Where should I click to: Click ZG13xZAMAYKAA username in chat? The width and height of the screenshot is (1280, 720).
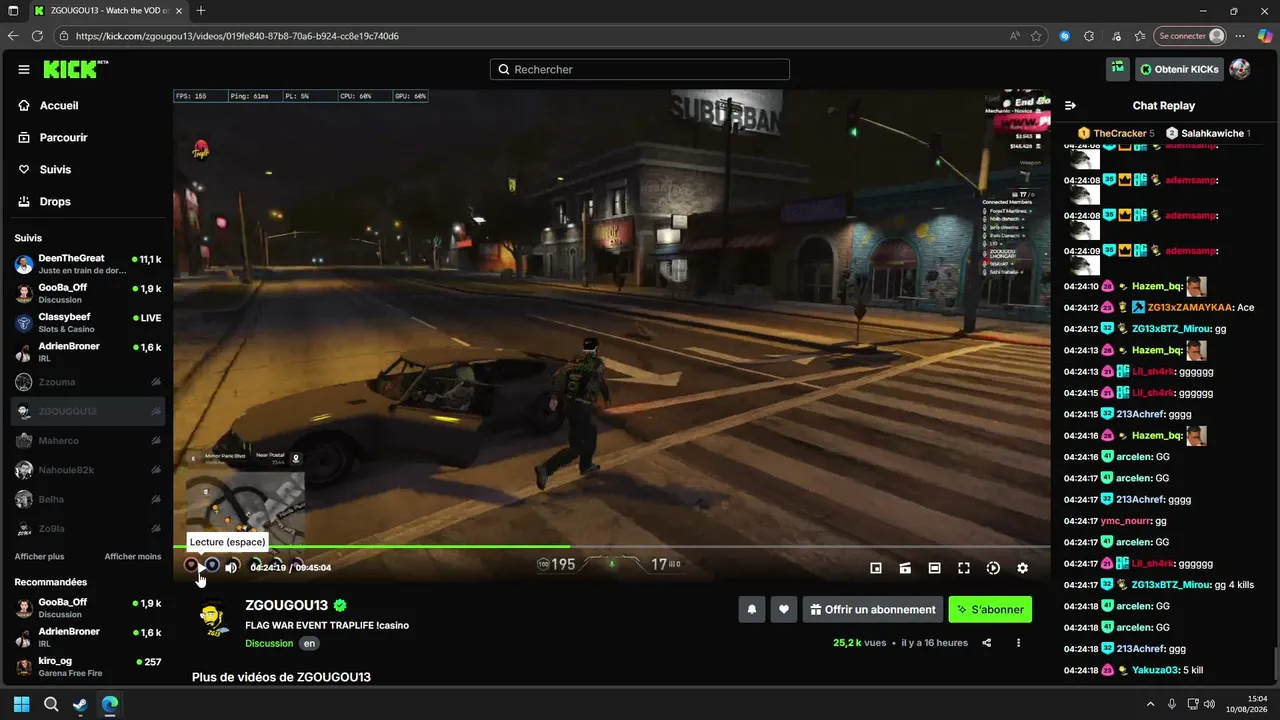tap(1190, 307)
